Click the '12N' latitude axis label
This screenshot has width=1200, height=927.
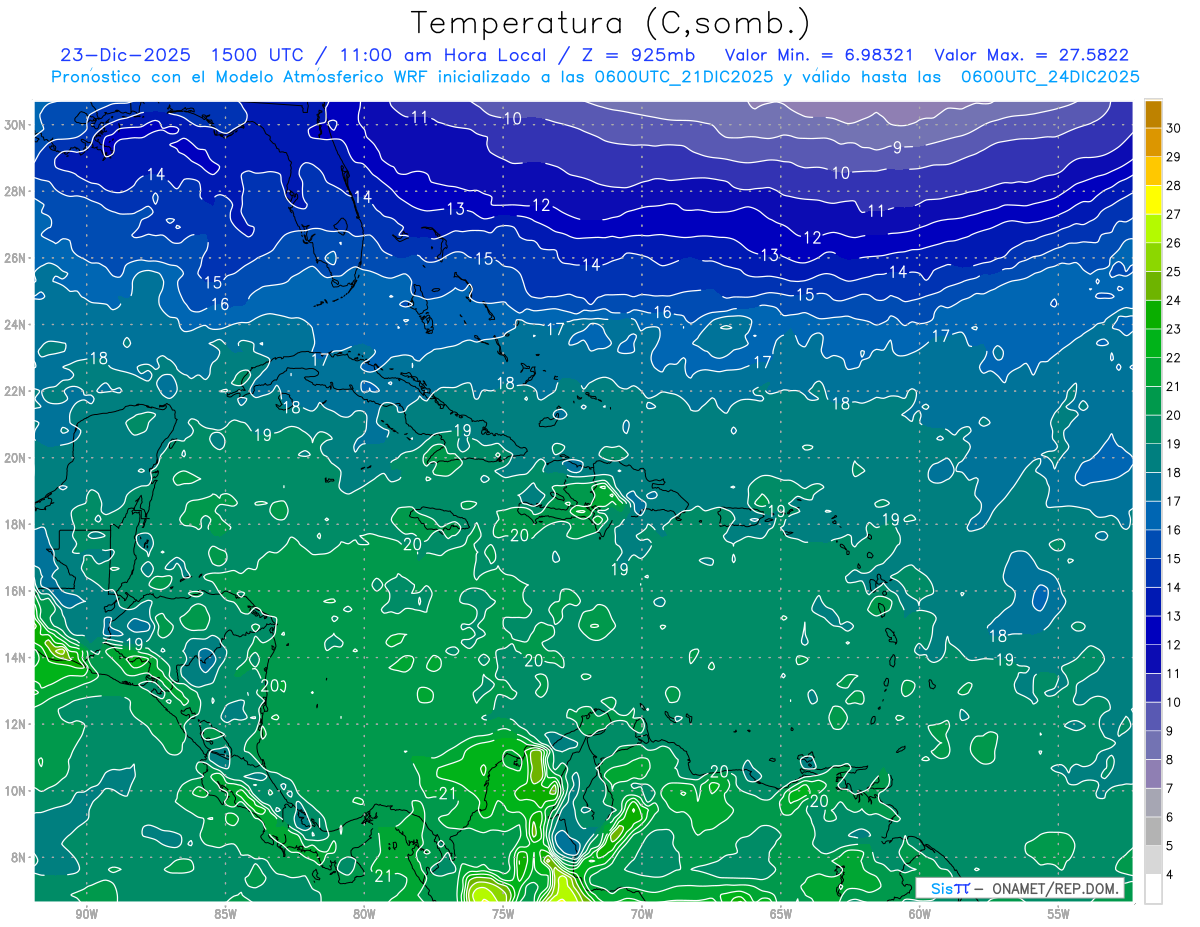pos(16,724)
